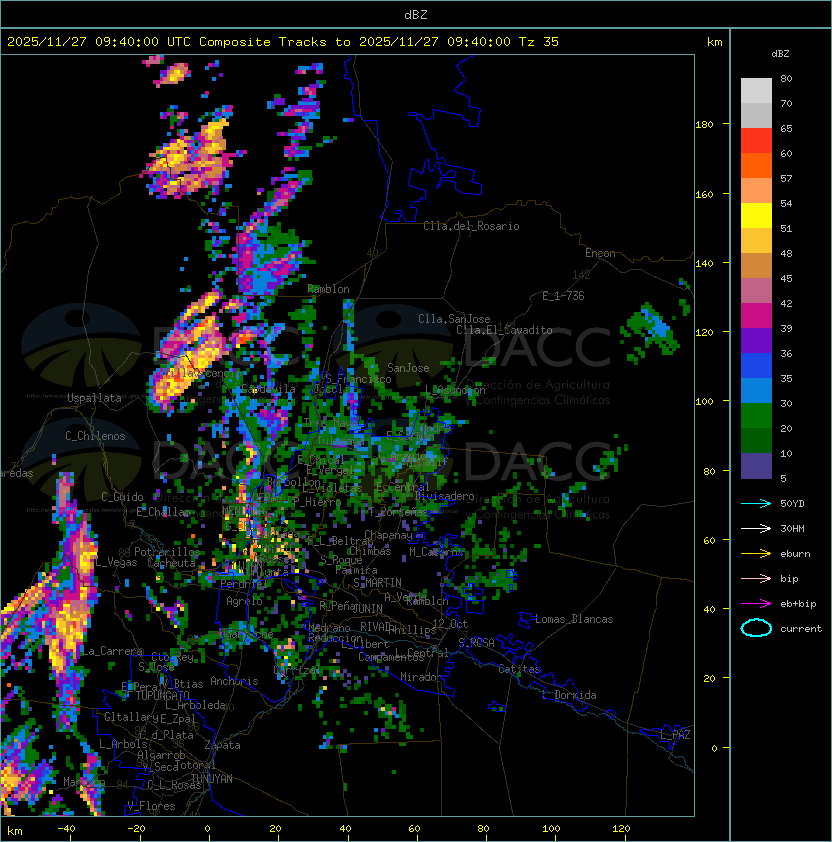Click the 'L_Dormida' map label
The height and width of the screenshot is (842, 832).
tap(569, 695)
